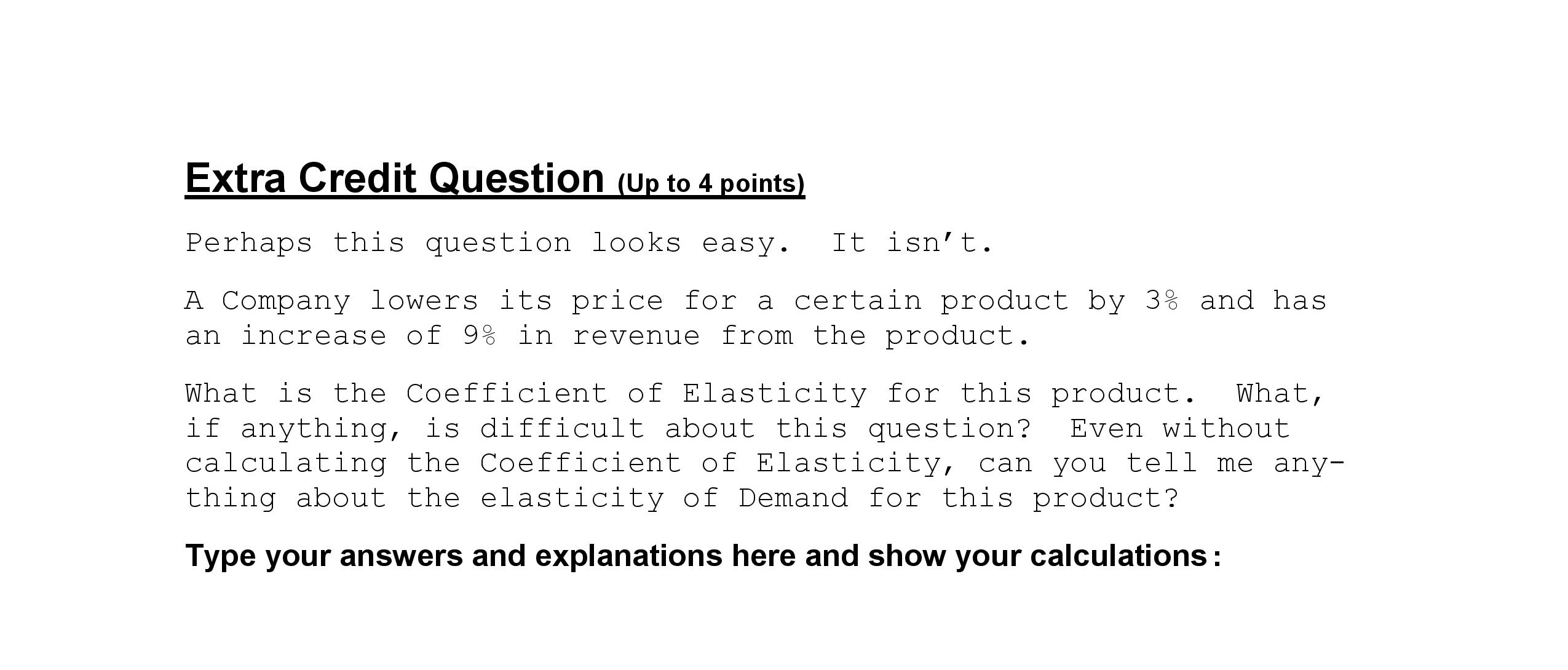The height and width of the screenshot is (670, 1568).
Task: Click the word "Elasticity" before "for this product."
Action: pyautogui.click(x=775, y=394)
